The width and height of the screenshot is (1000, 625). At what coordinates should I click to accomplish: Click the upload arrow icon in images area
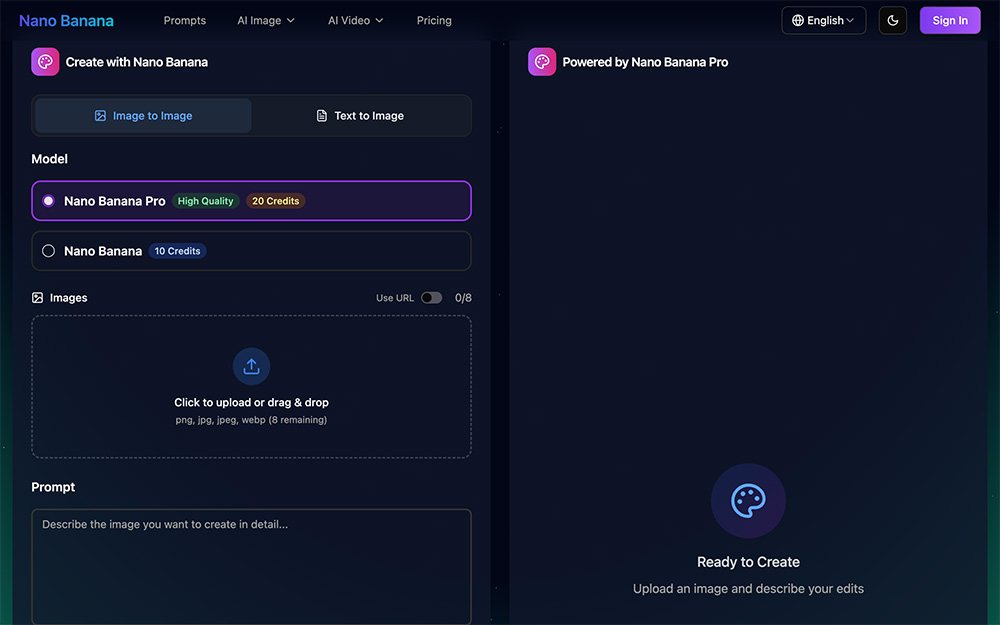coord(251,366)
